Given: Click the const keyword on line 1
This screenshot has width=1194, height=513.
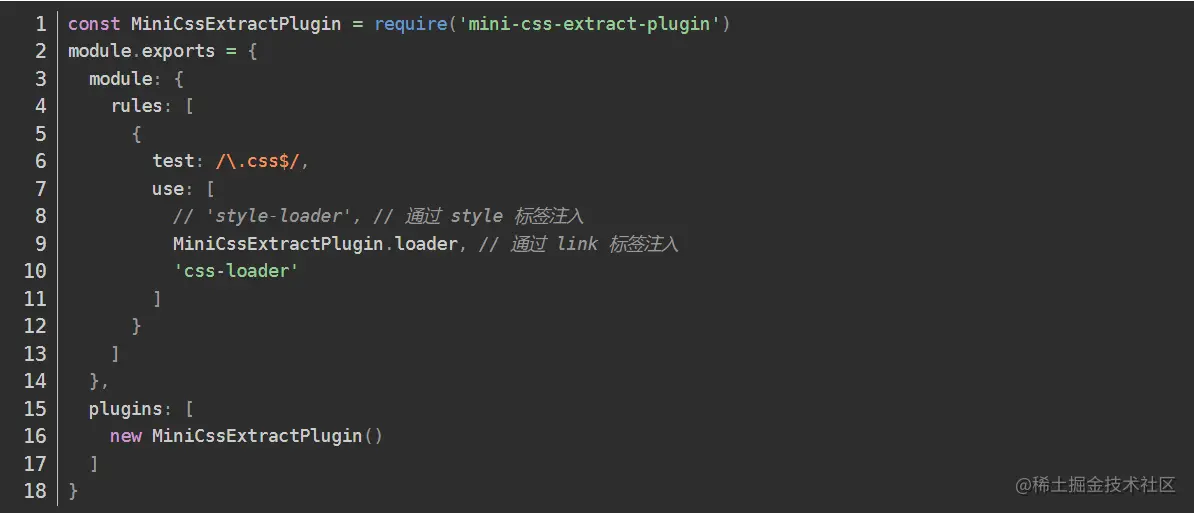Looking at the screenshot, I should click(x=94, y=24).
